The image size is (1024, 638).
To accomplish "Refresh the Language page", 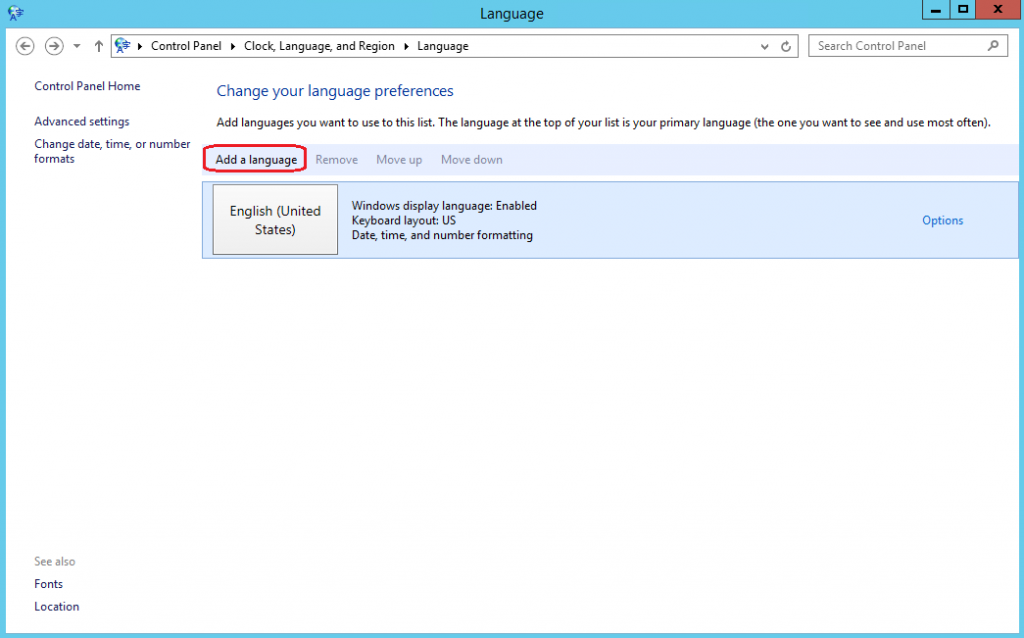I will click(786, 46).
